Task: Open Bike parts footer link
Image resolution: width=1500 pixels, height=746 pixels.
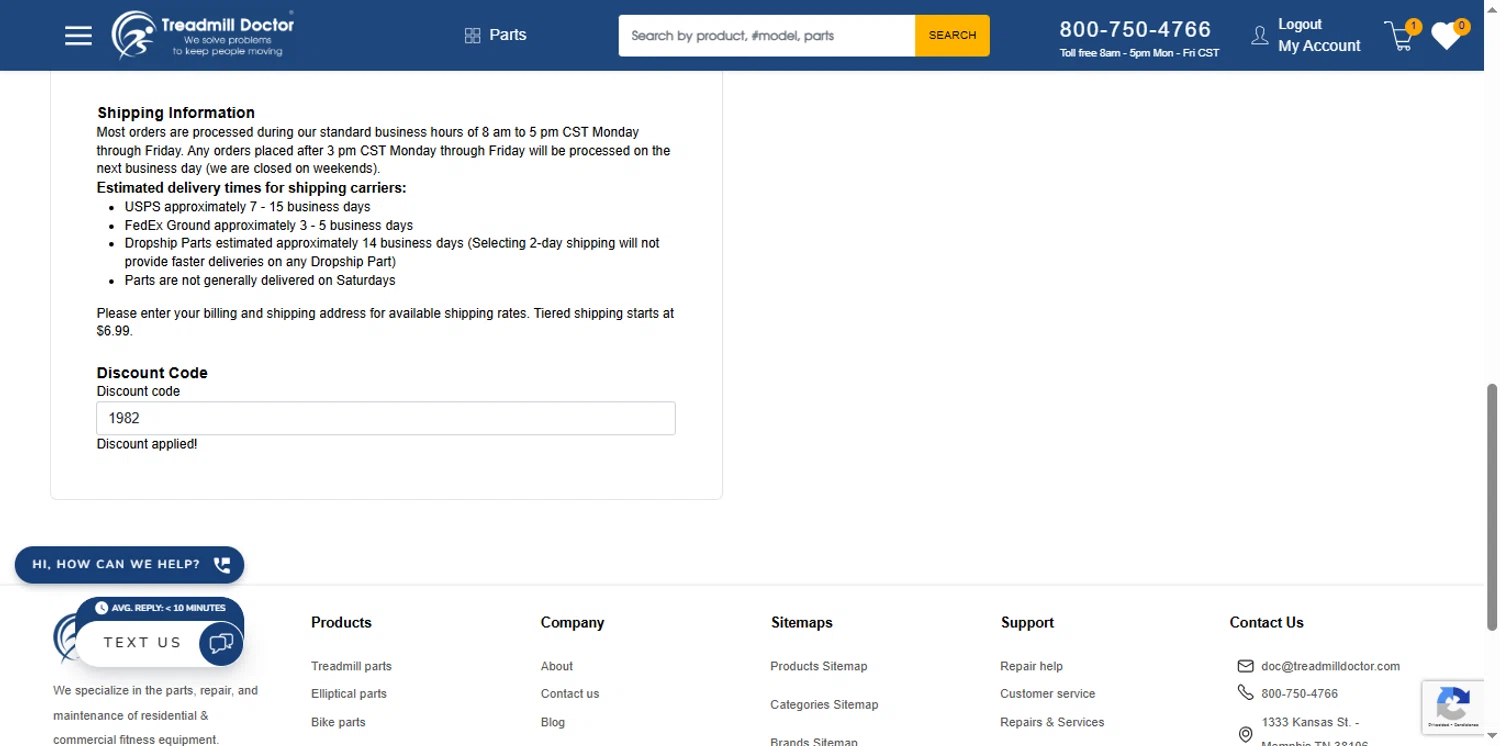Action: pyautogui.click(x=338, y=722)
